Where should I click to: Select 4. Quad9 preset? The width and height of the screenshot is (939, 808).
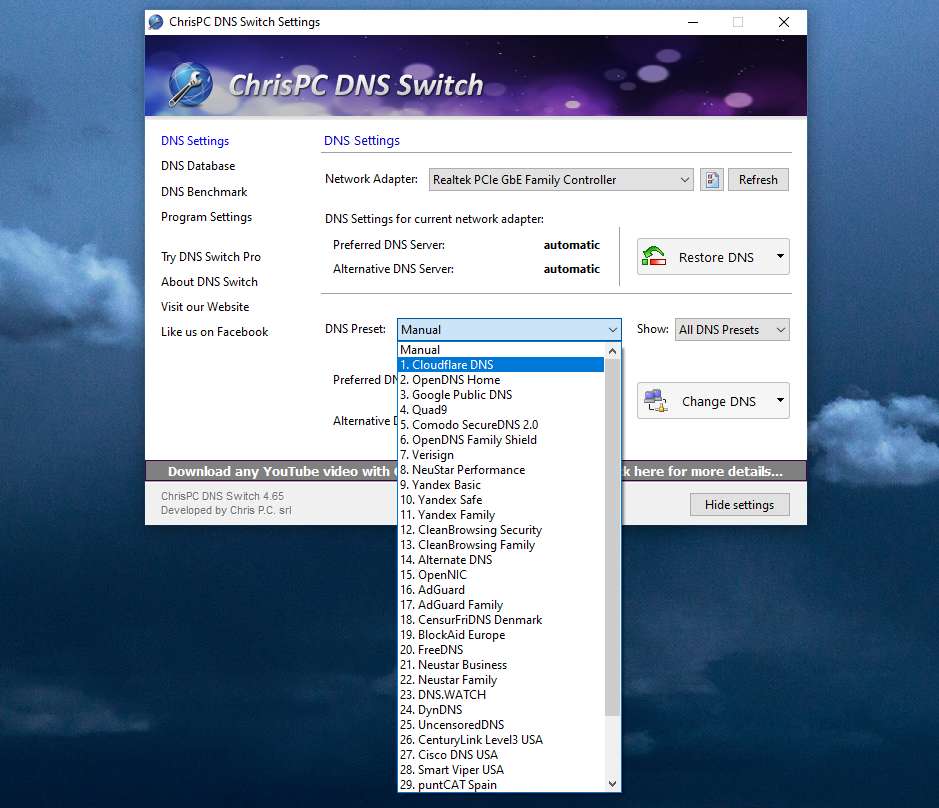501,410
